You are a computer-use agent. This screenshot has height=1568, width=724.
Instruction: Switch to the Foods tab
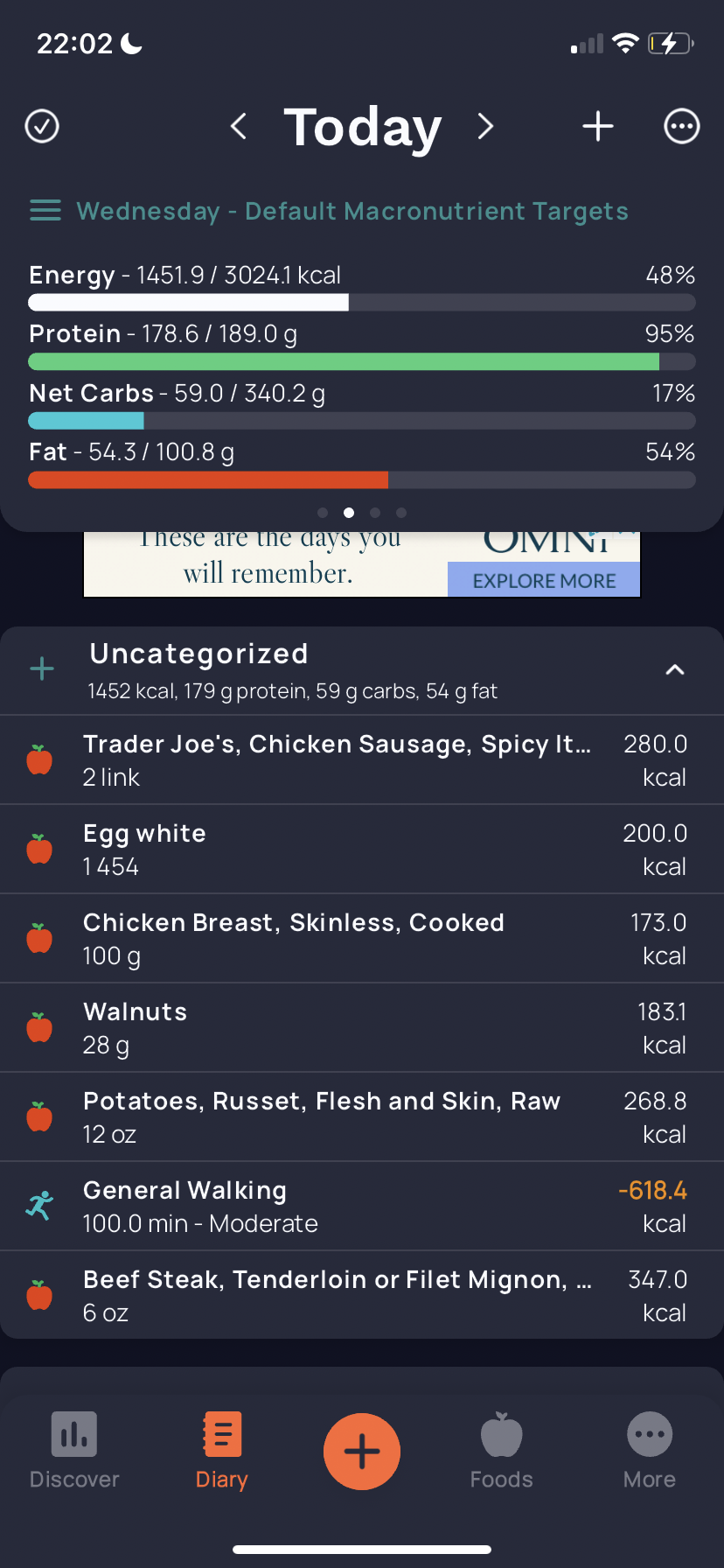pos(502,1451)
